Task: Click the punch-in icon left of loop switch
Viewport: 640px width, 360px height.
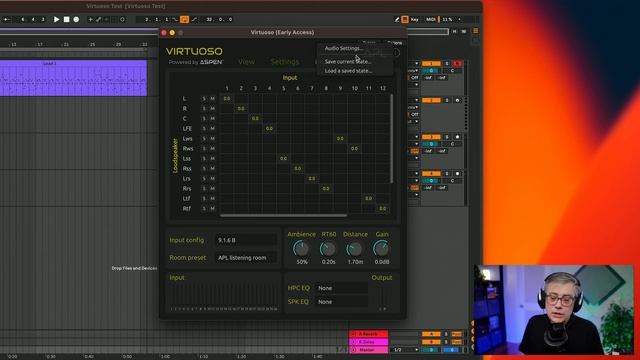Action: (x=175, y=19)
